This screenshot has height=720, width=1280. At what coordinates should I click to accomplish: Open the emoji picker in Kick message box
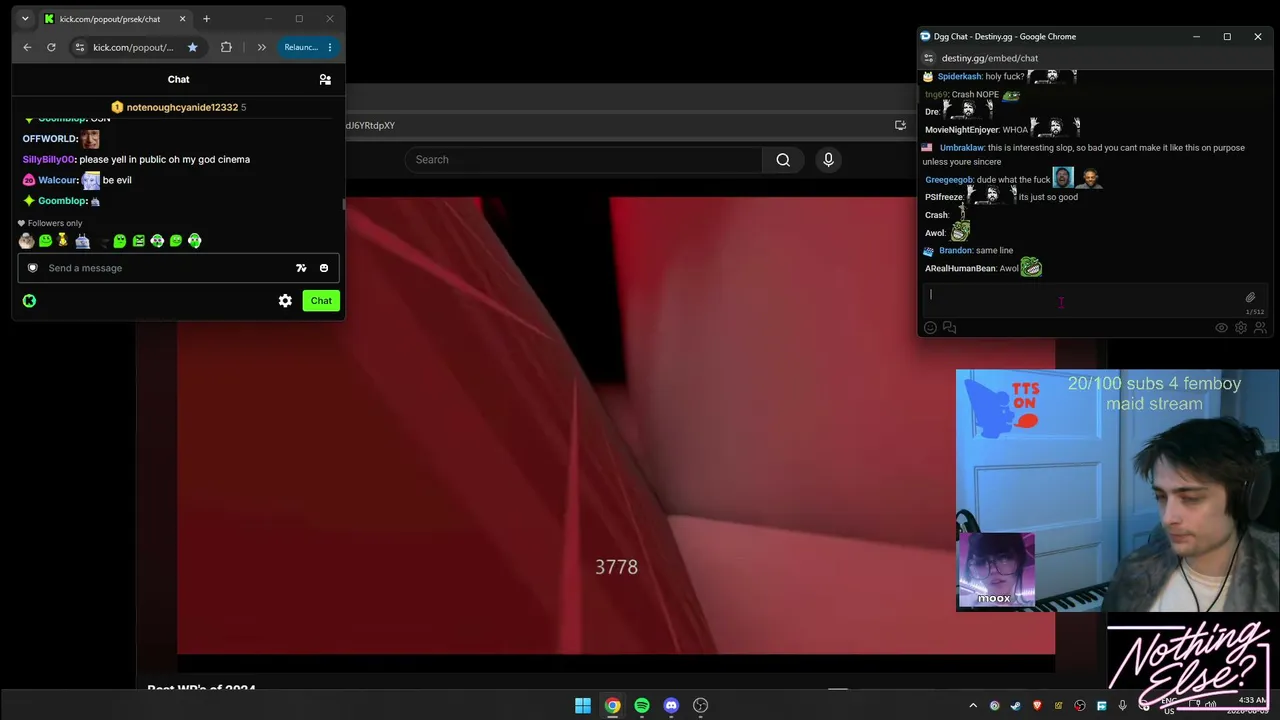click(324, 268)
